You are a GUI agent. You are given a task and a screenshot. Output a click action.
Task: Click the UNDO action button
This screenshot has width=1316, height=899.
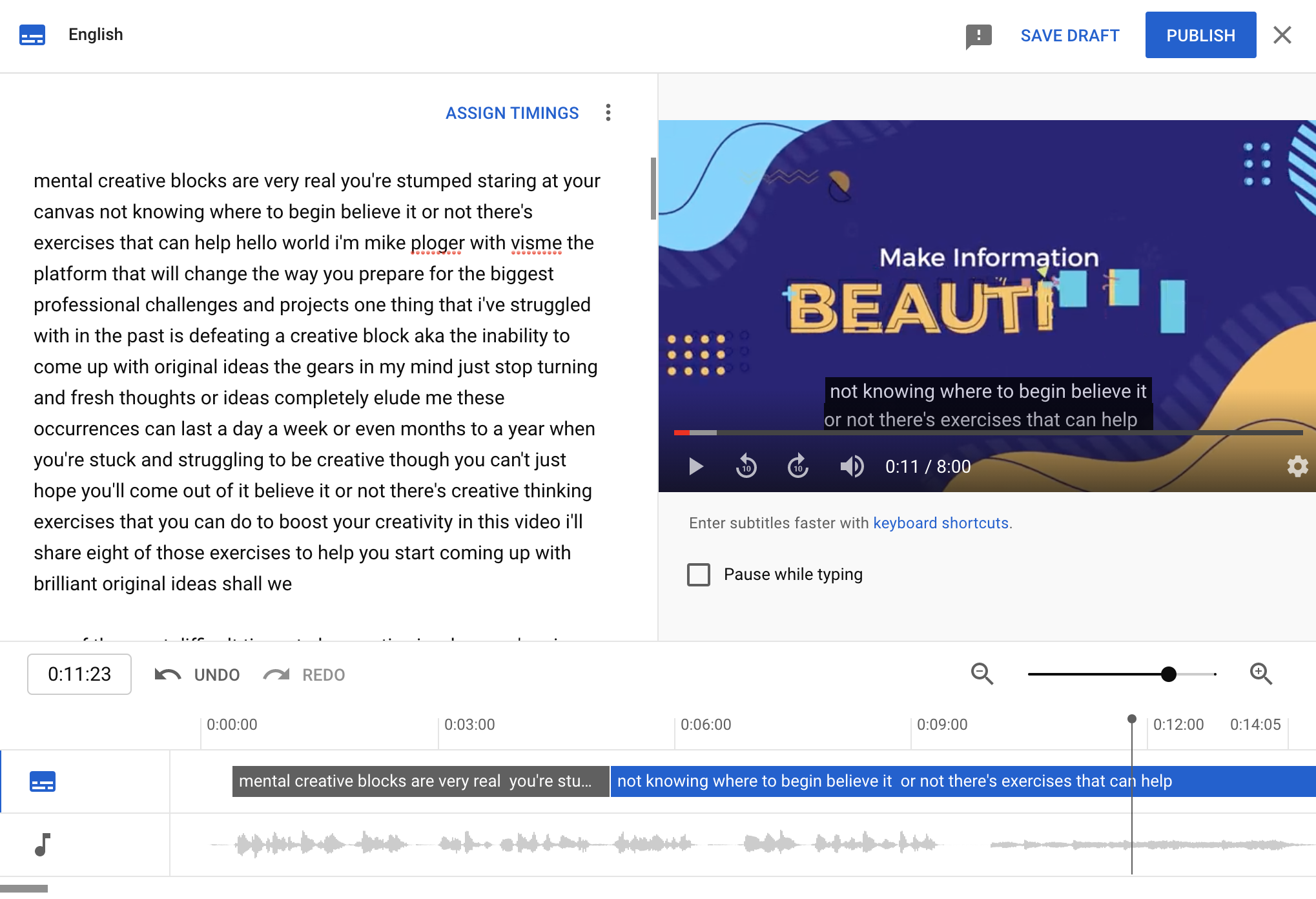point(198,675)
